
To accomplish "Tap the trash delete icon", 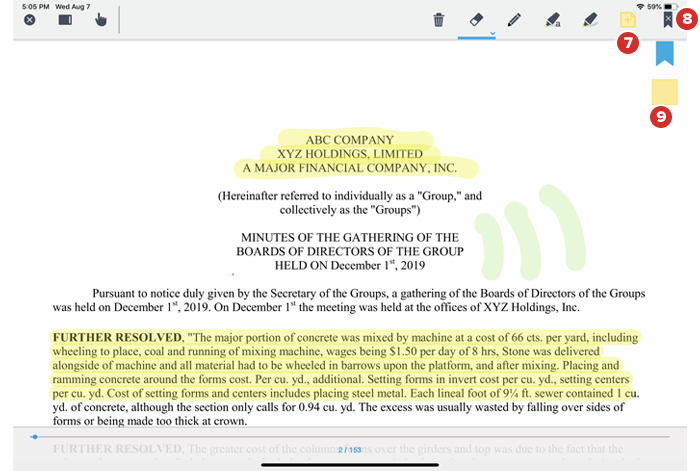I will coord(438,20).
